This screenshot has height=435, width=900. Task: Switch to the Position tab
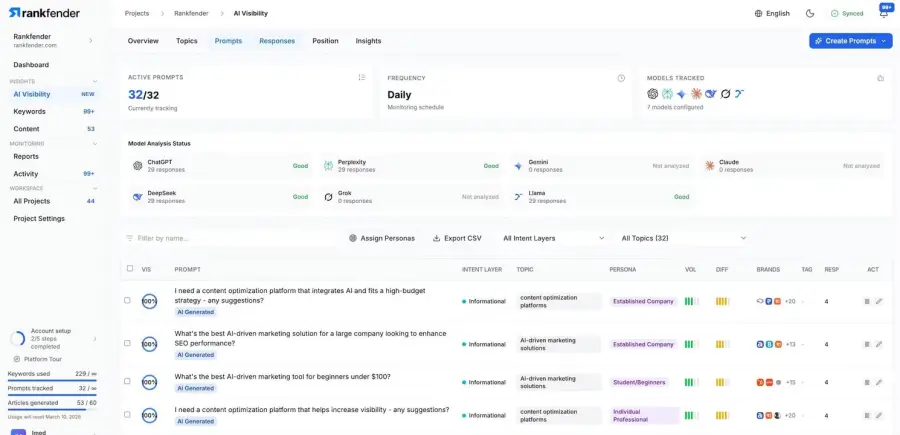[x=325, y=41]
